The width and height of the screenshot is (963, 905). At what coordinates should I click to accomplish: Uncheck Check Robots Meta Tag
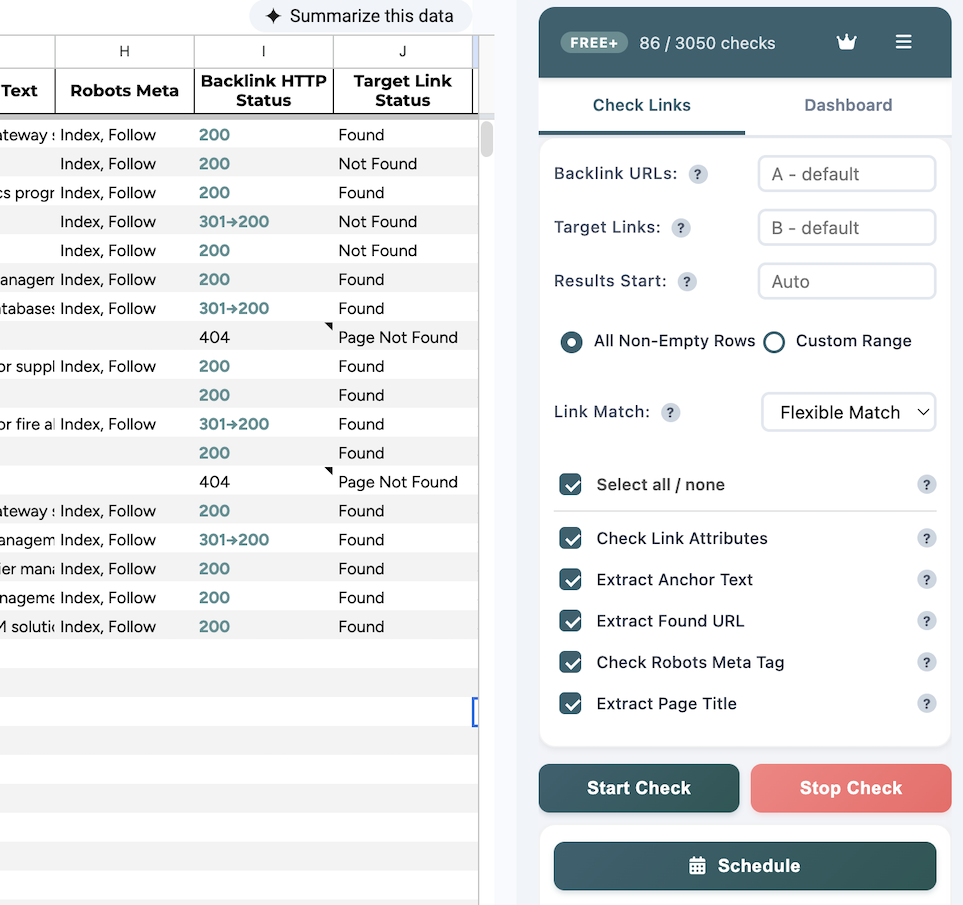point(571,662)
